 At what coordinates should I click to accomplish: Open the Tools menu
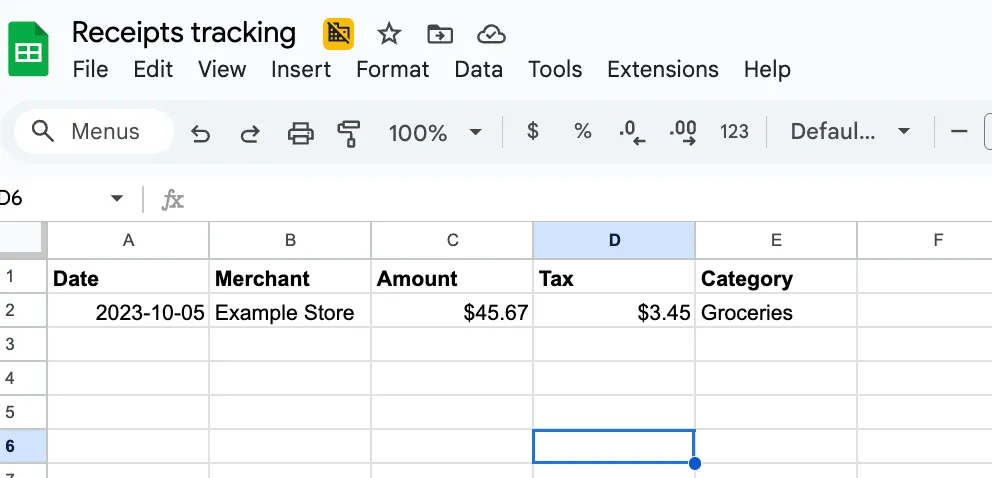[555, 69]
